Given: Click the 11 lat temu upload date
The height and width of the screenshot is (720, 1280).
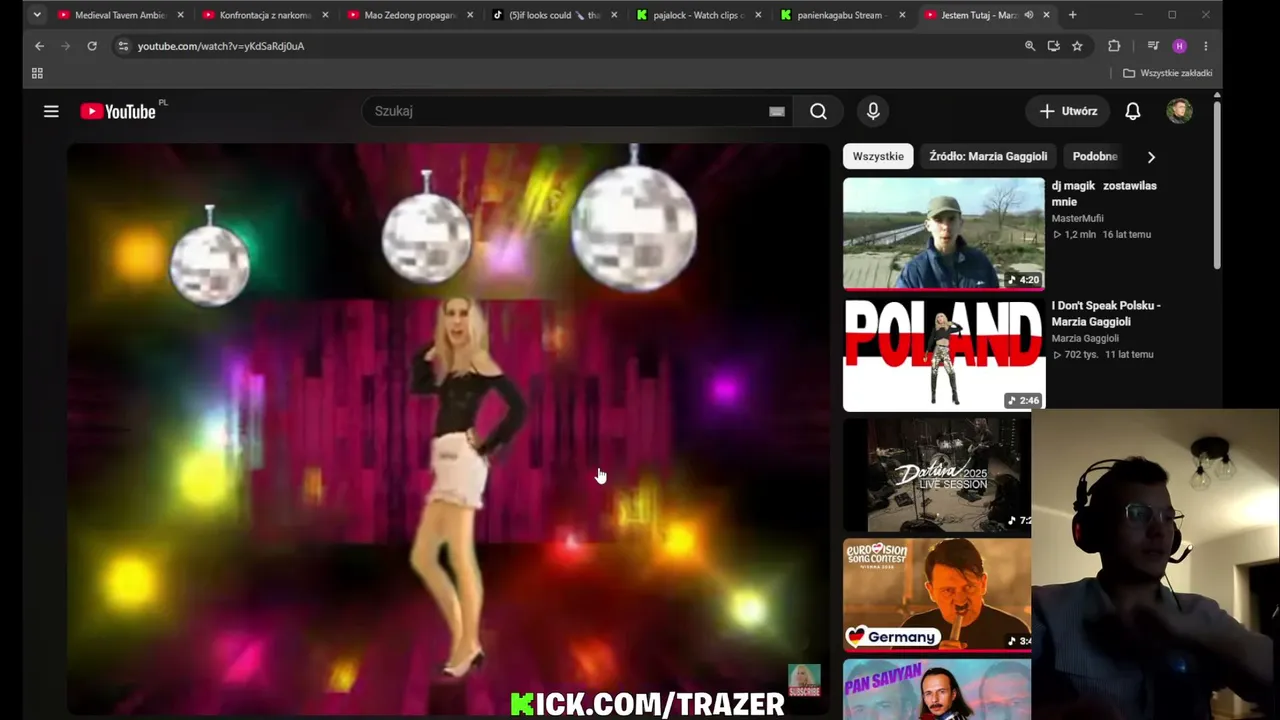Looking at the screenshot, I should pos(1128,354).
